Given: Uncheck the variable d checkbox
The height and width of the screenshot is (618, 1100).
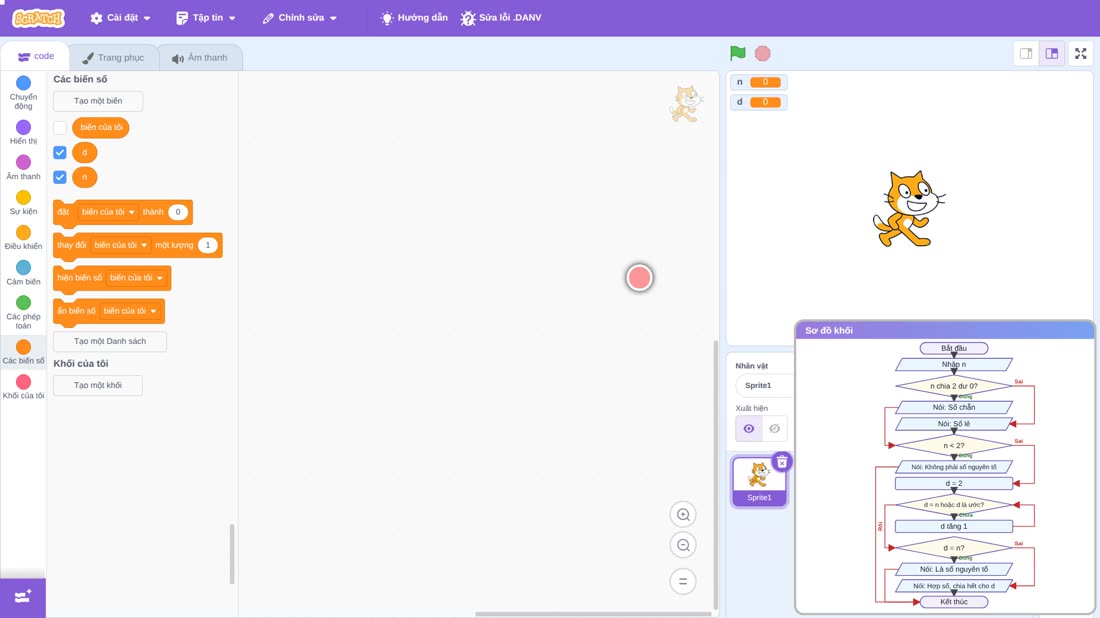Looking at the screenshot, I should pyautogui.click(x=60, y=152).
